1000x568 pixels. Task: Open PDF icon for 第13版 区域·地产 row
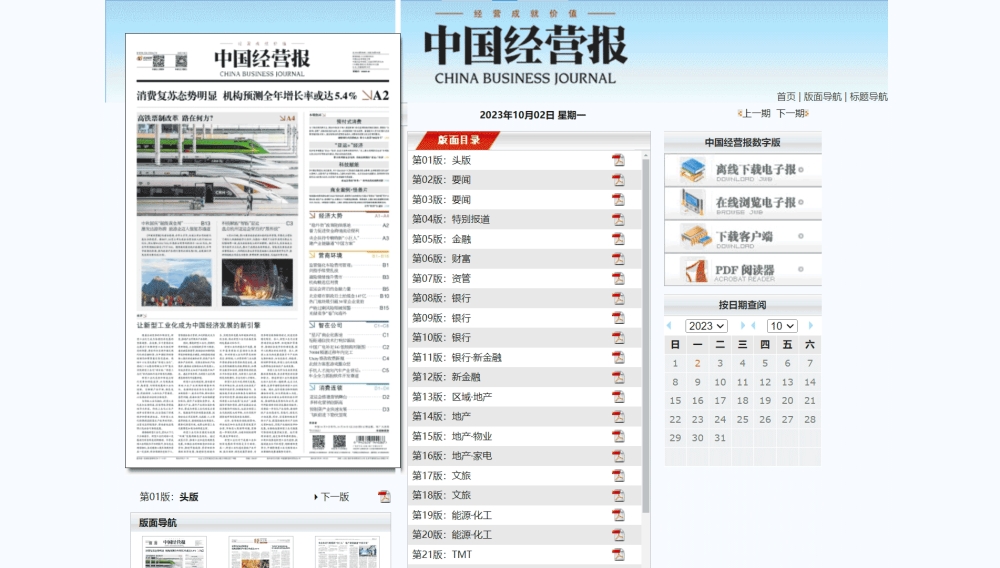tap(618, 397)
